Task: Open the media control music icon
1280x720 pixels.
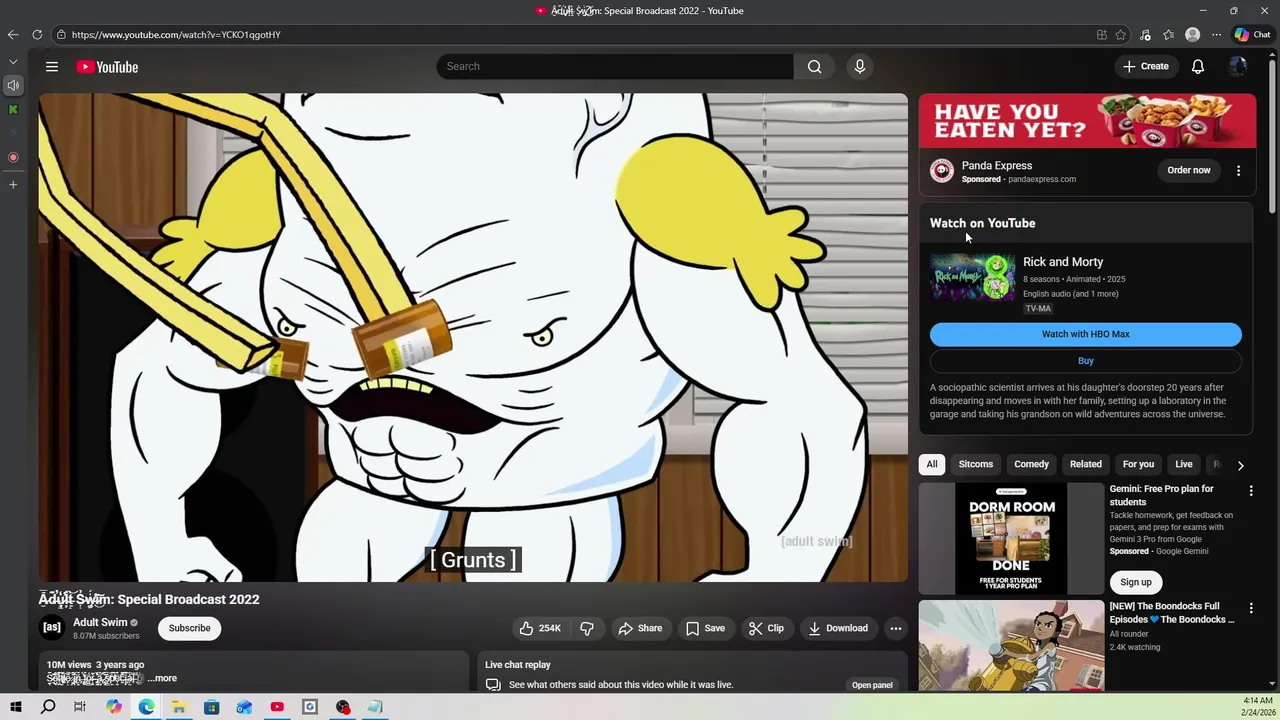Action: click(x=1145, y=35)
